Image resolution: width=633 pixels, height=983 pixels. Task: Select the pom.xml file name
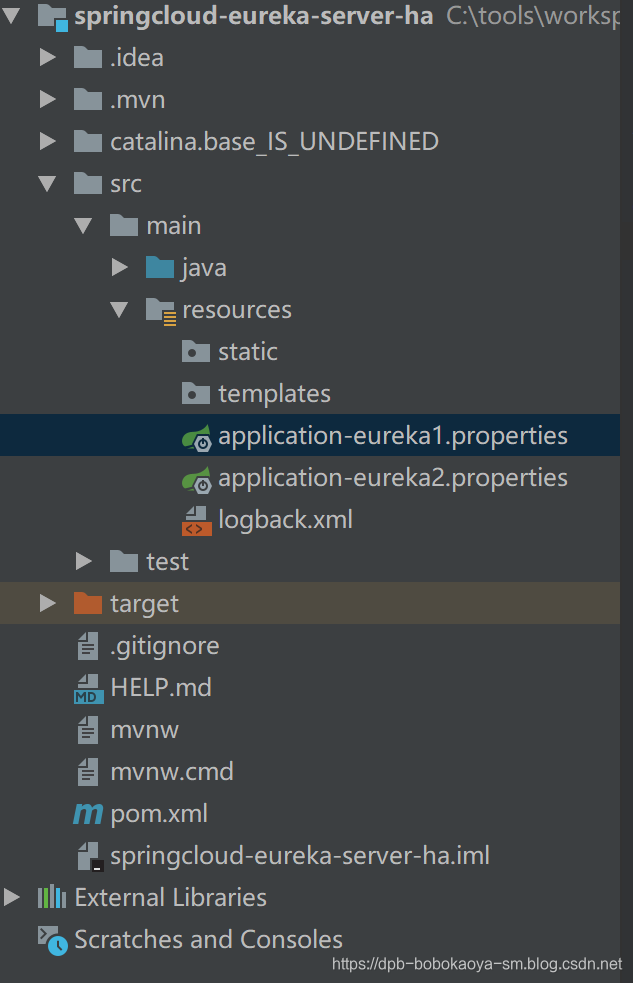159,814
